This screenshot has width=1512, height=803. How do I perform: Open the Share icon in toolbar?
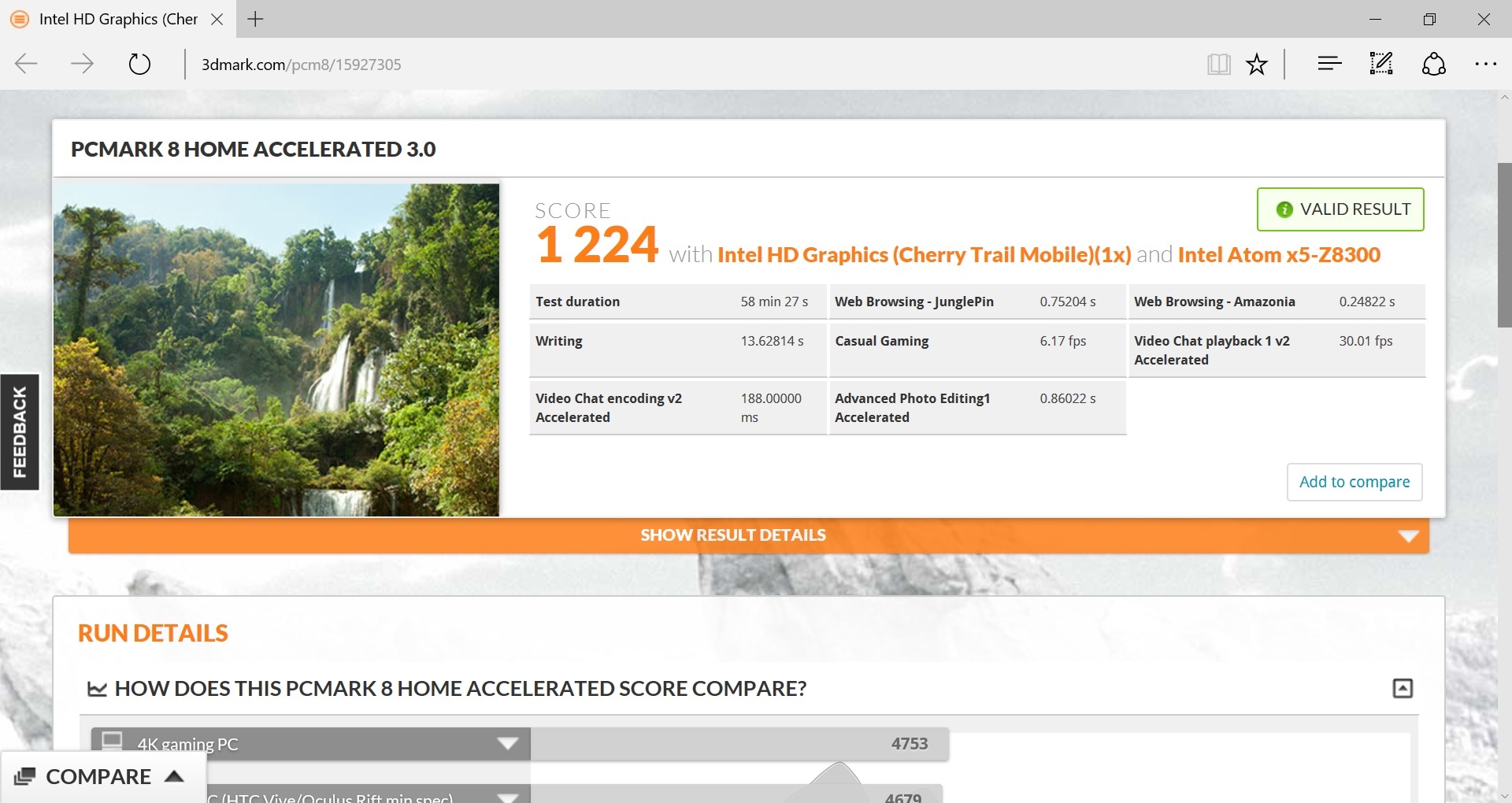pos(1434,64)
